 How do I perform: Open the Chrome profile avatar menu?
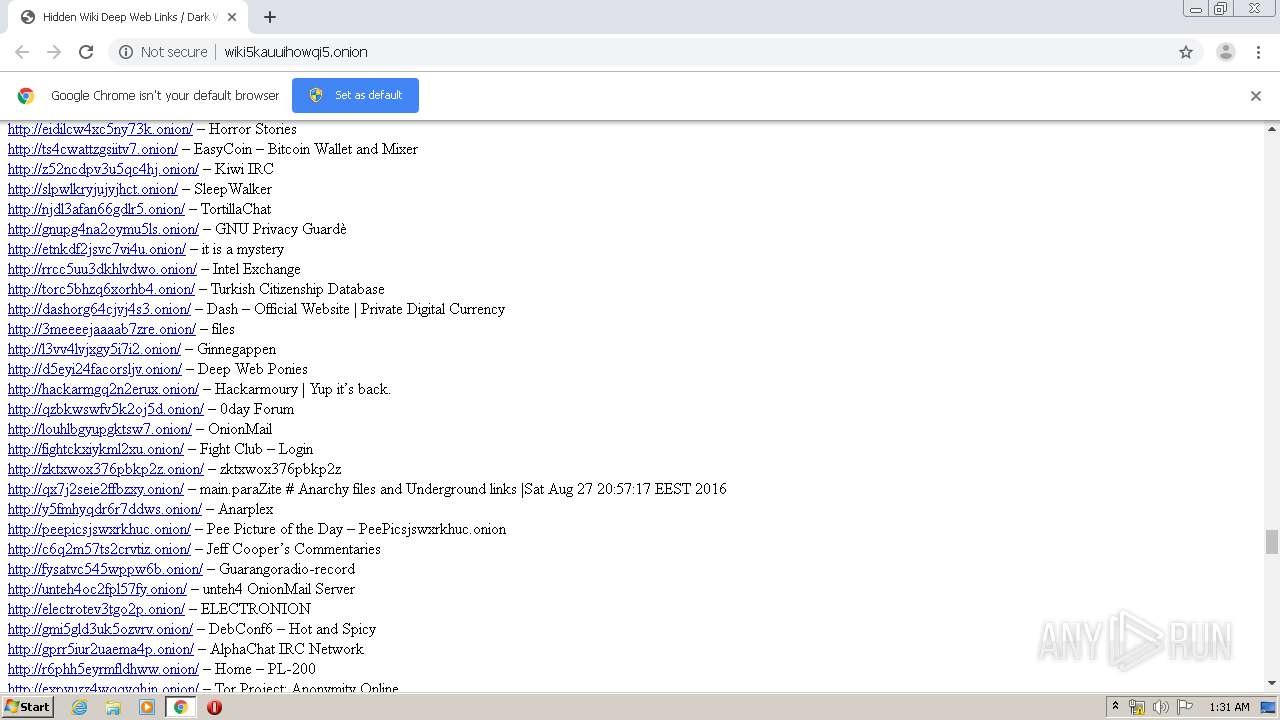pyautogui.click(x=1226, y=52)
